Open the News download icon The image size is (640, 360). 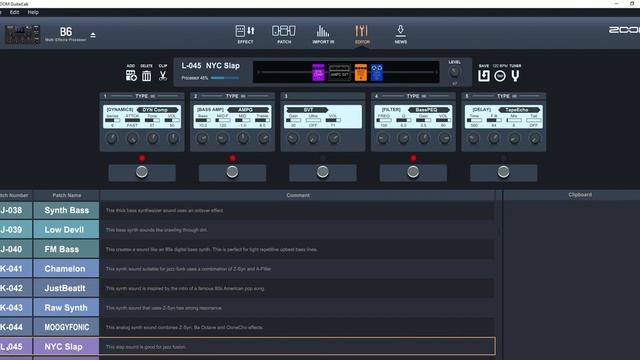pos(400,34)
